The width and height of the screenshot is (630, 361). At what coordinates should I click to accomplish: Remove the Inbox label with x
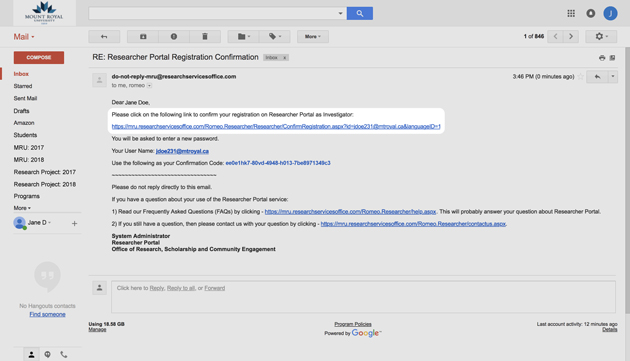pyautogui.click(x=284, y=58)
